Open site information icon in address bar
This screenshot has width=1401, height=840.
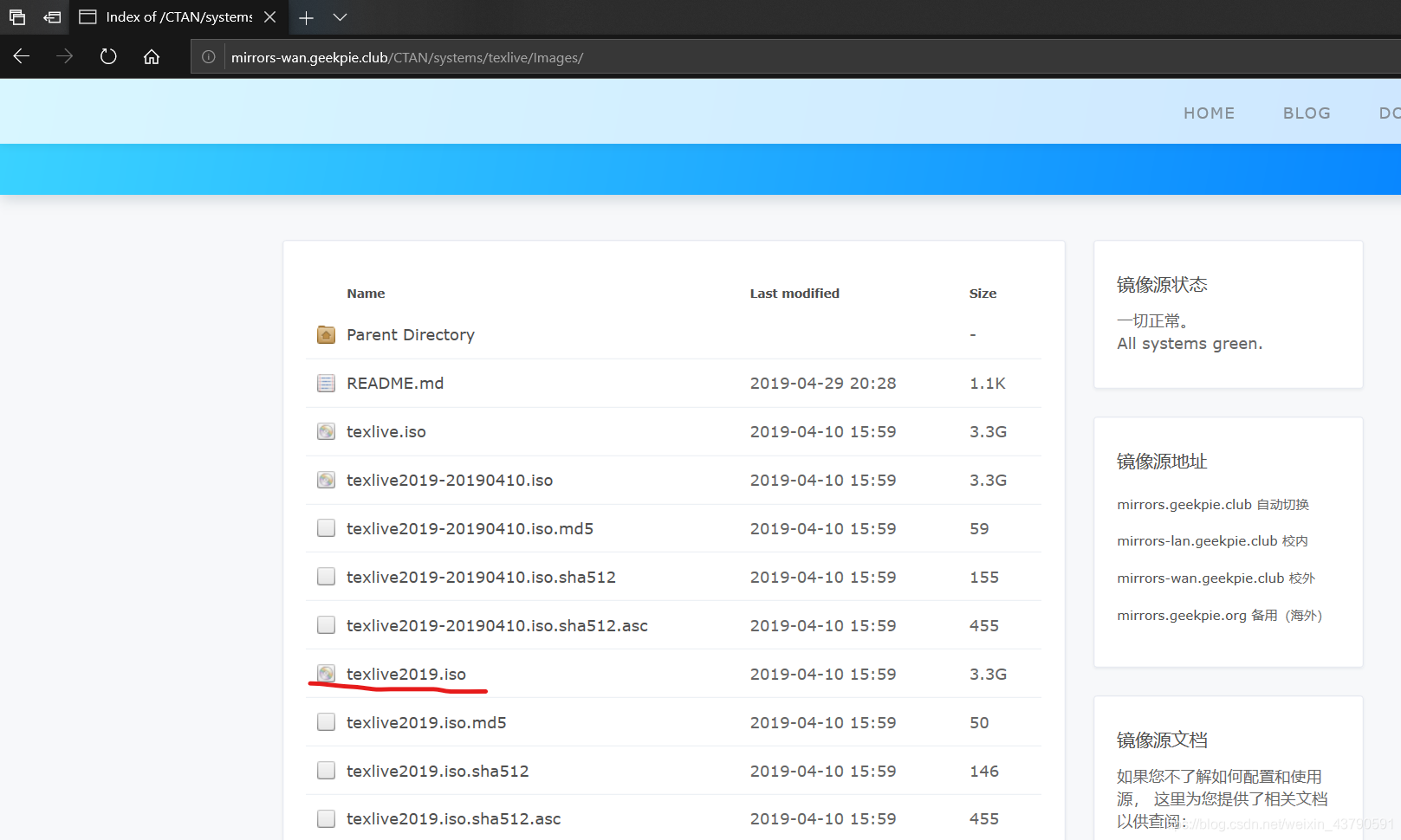tap(209, 57)
